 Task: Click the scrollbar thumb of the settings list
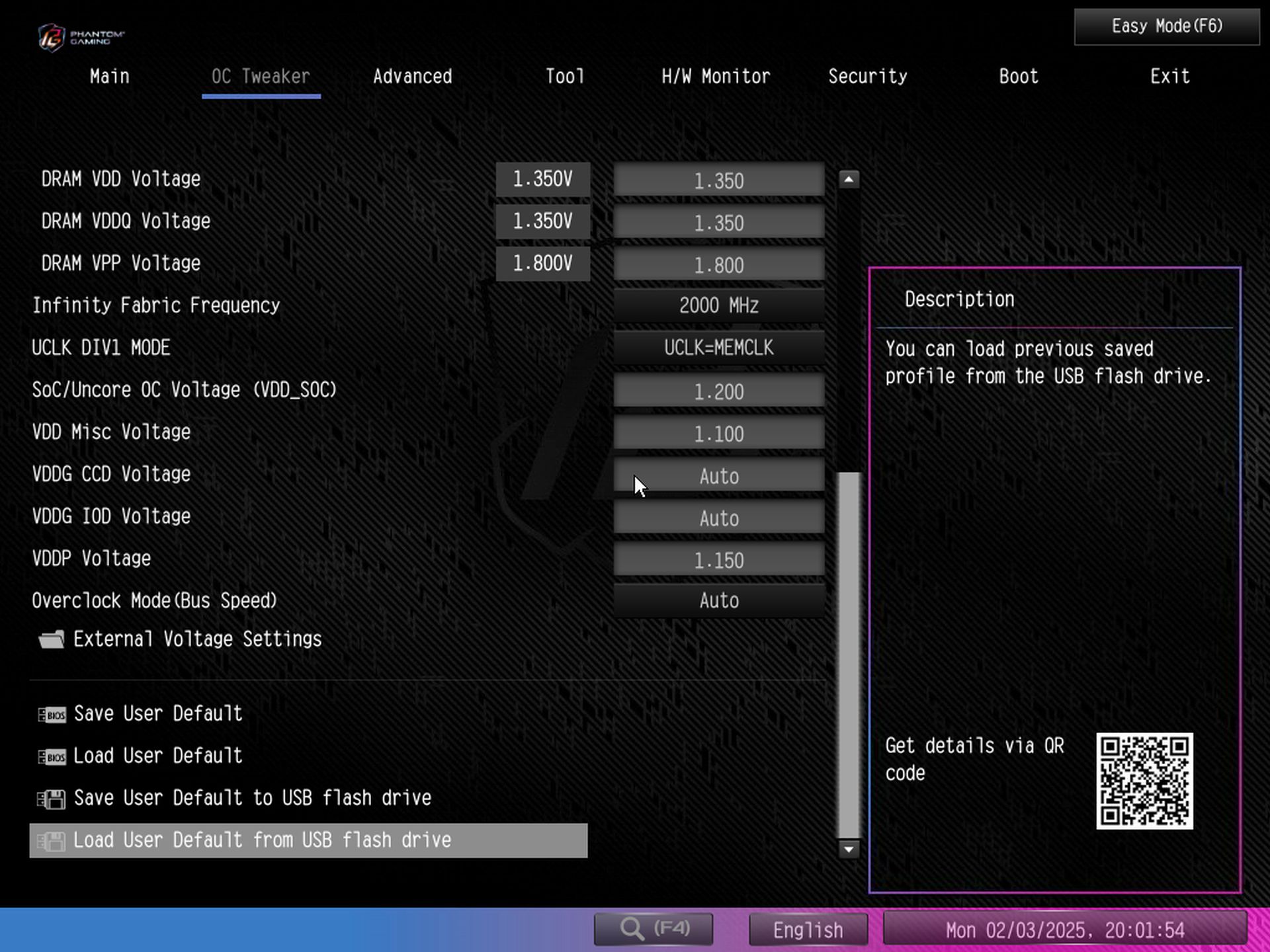(849, 654)
